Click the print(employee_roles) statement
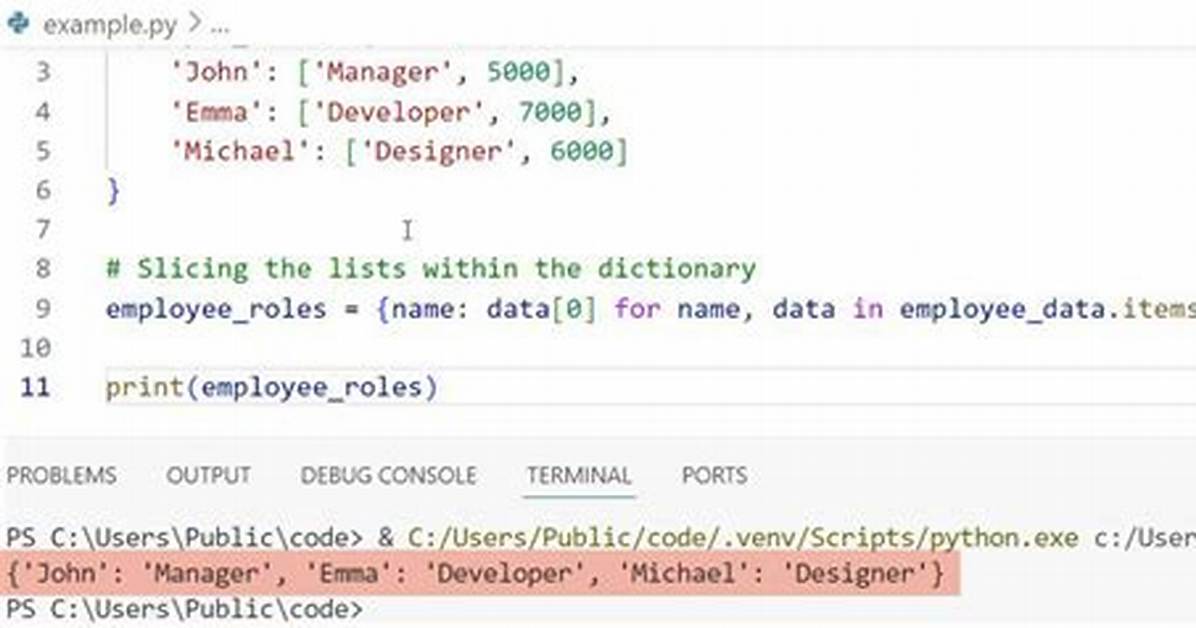 click(272, 387)
